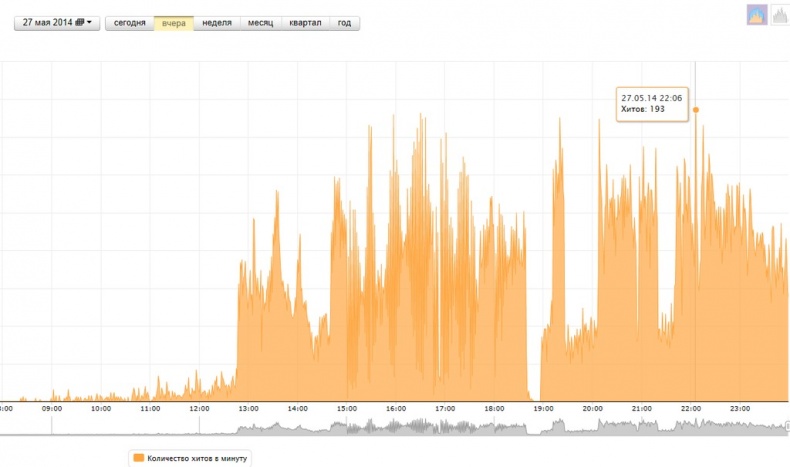The height and width of the screenshot is (467, 790).
Task: Click the 09:00 time axis label
Action: click(52, 408)
